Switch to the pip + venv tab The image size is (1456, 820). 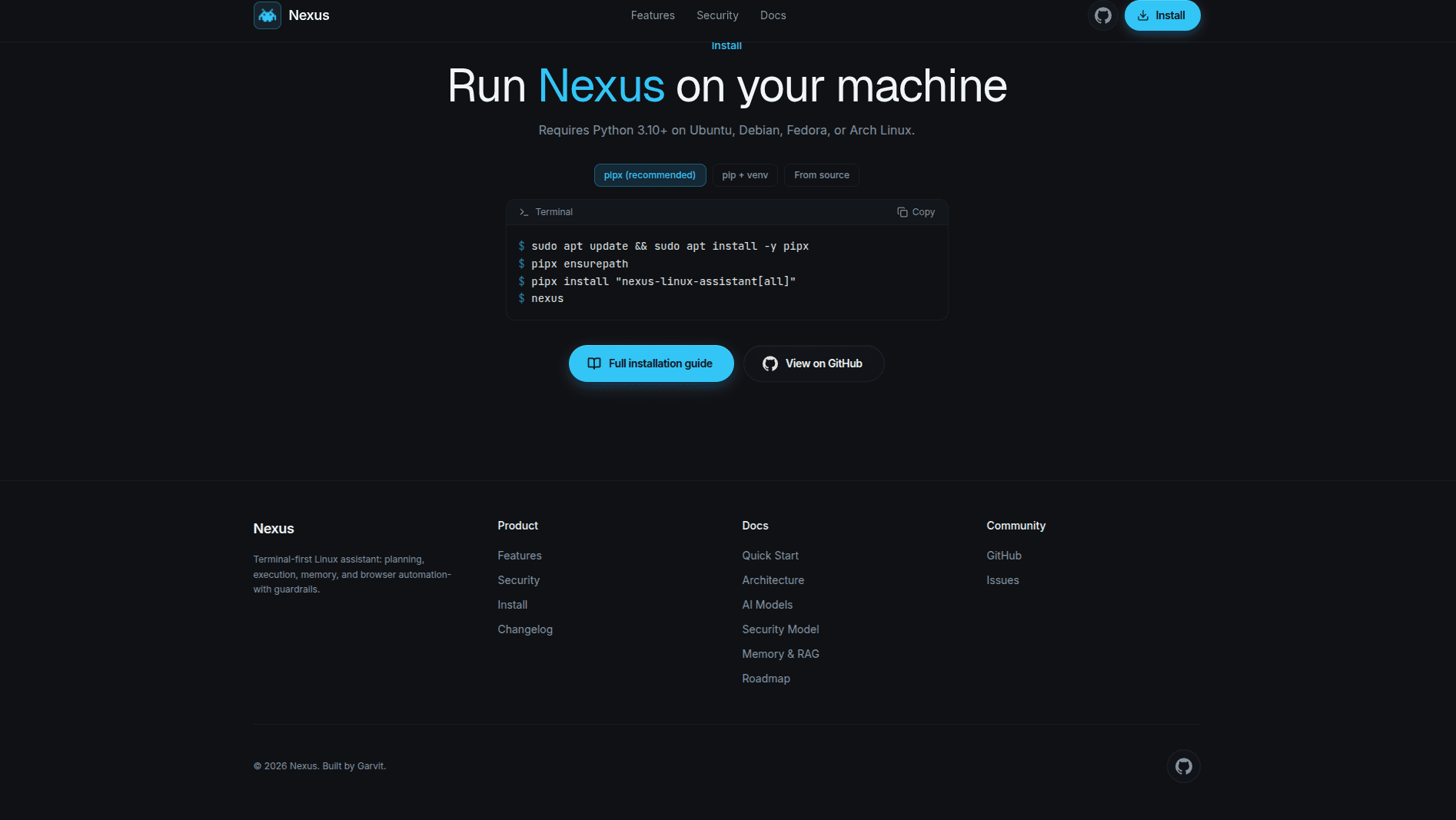(745, 175)
